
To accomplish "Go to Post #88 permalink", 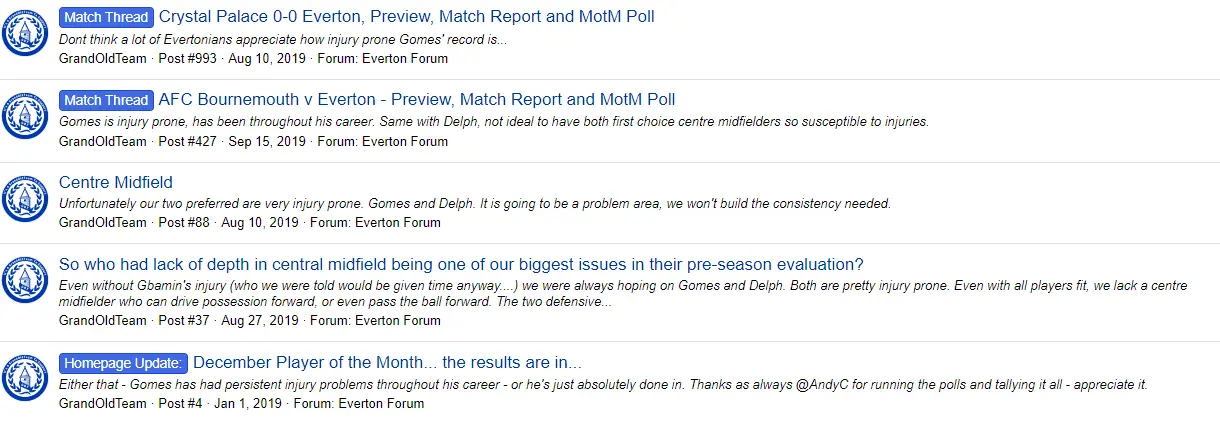I will tap(184, 223).
